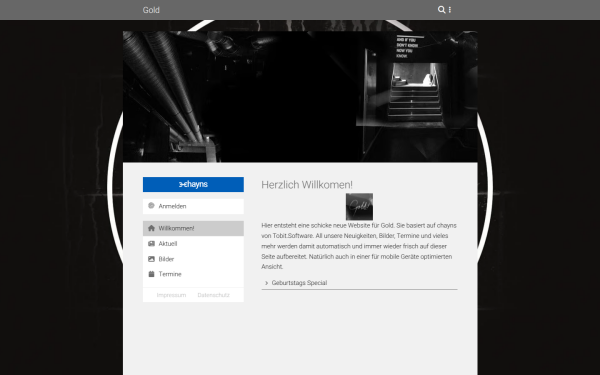Viewport: 600px width, 375px height.
Task: Click the Gold site title
Action: 151,10
